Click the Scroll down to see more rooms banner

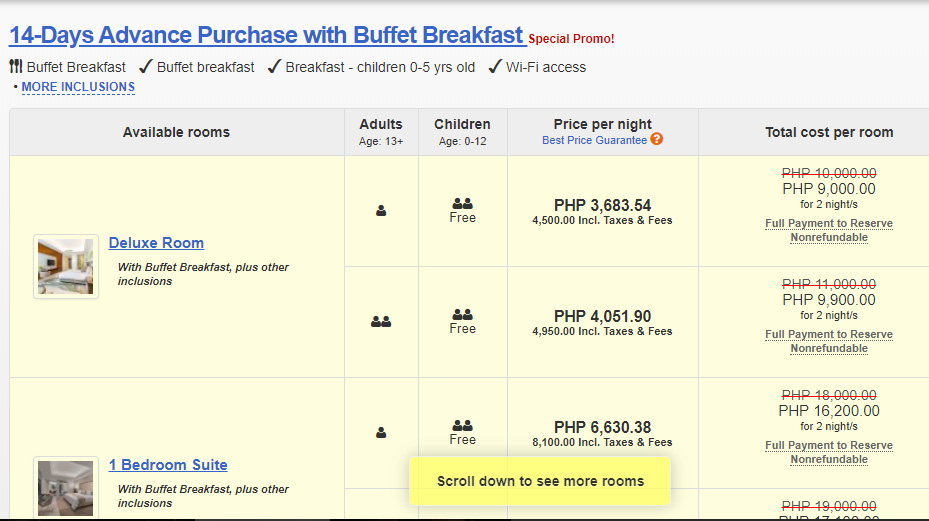[x=540, y=481]
